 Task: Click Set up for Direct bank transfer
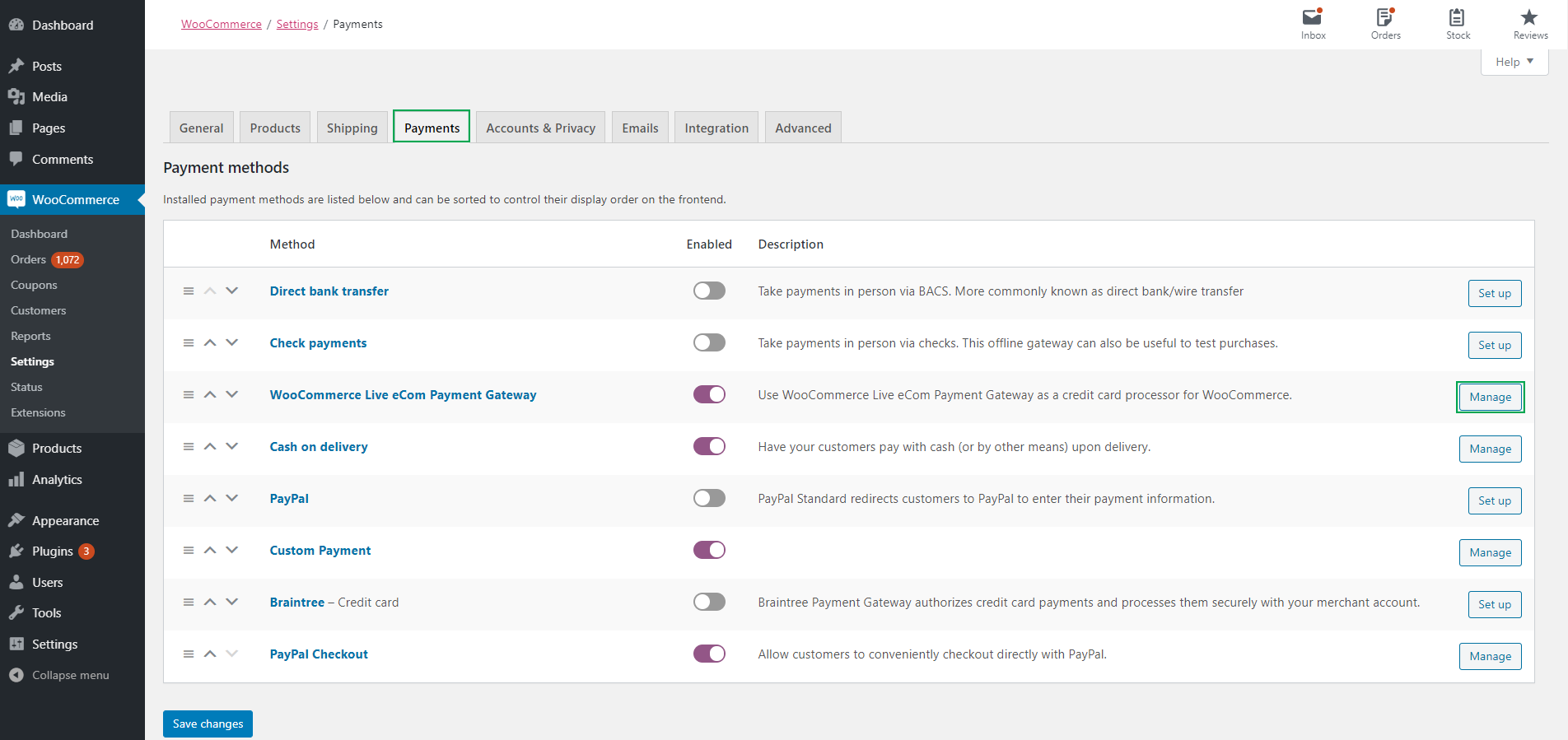tap(1494, 293)
